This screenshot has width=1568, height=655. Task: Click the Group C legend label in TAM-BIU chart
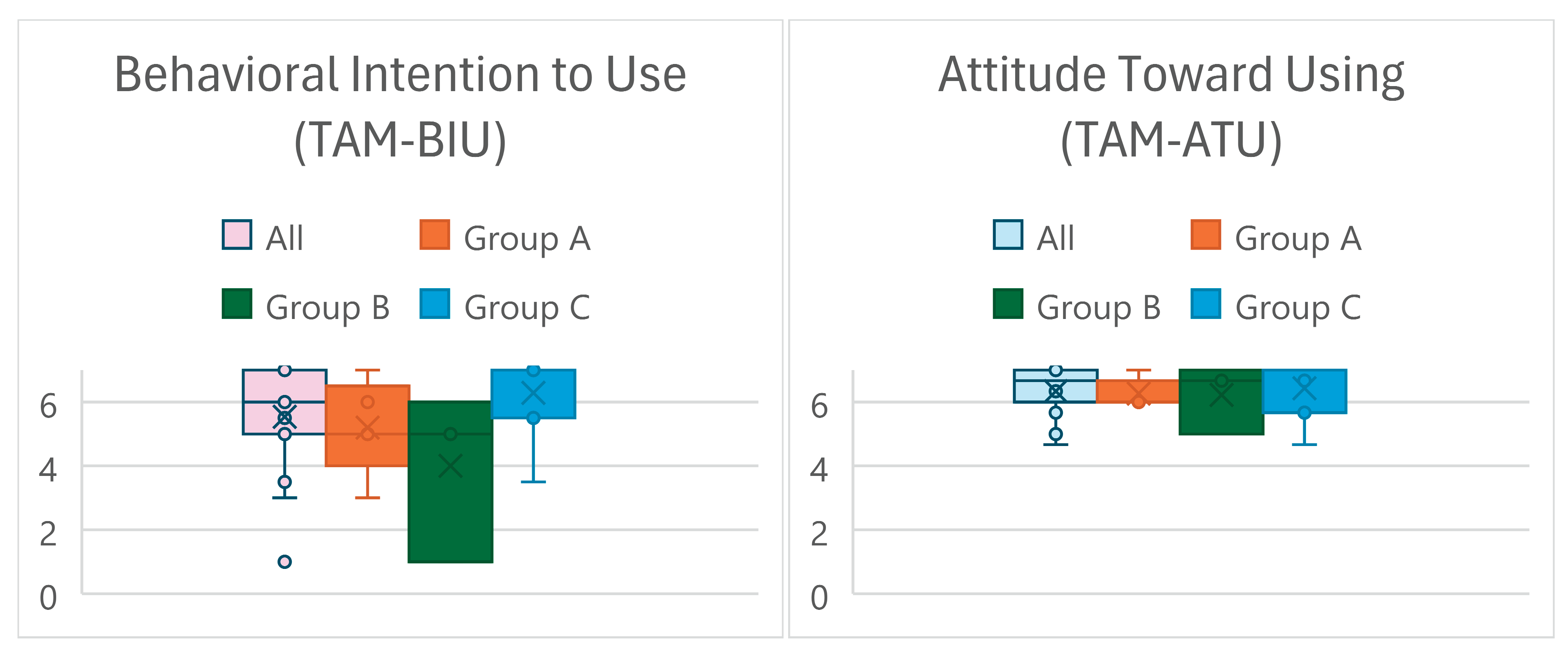[x=527, y=307]
